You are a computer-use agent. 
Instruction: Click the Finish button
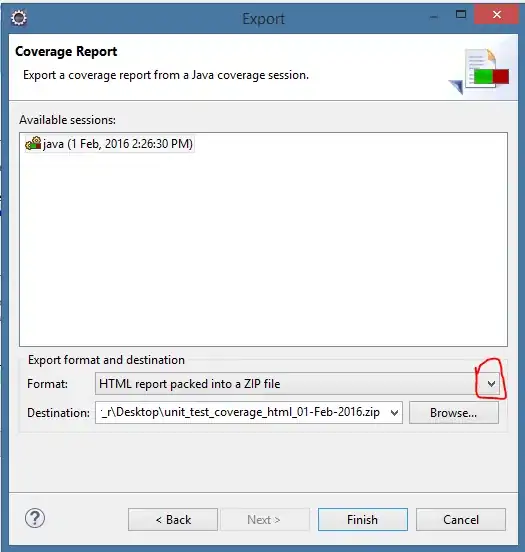coord(363,519)
